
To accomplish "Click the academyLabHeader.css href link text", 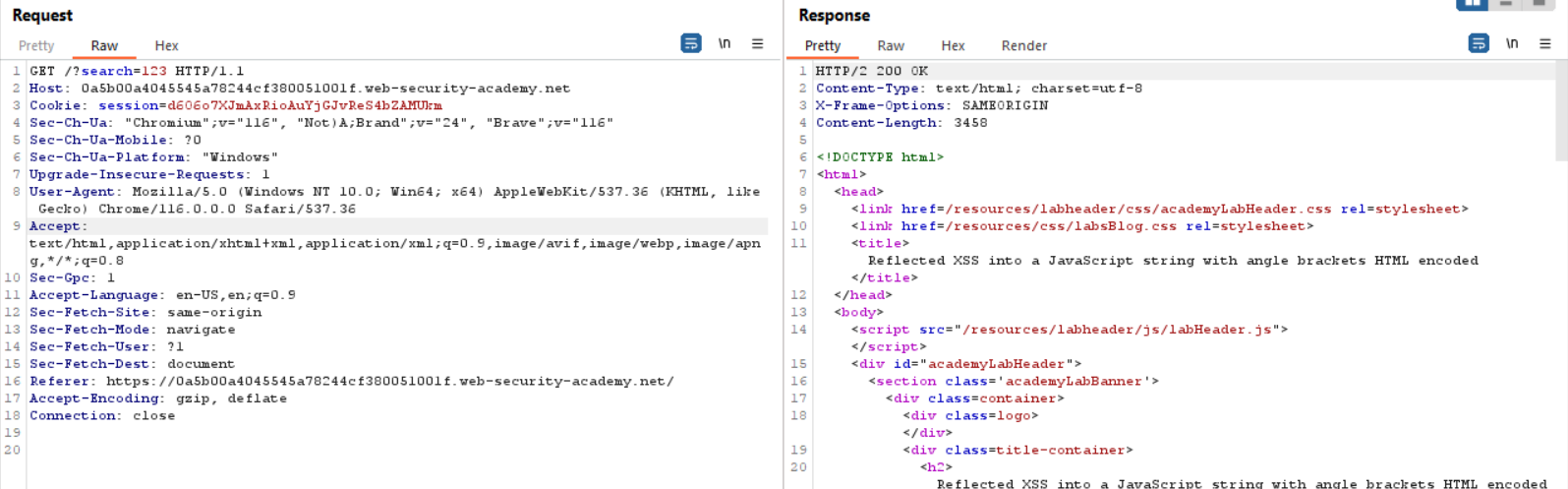I will click(1137, 209).
